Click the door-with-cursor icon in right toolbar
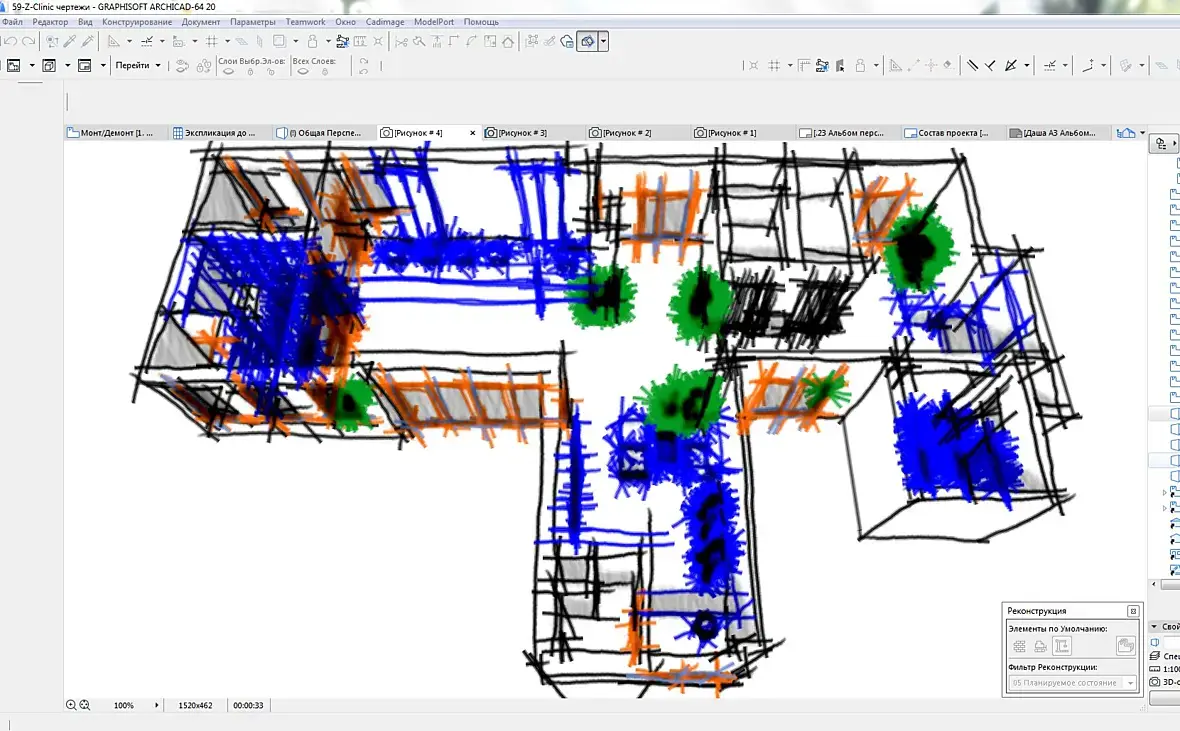 point(840,65)
